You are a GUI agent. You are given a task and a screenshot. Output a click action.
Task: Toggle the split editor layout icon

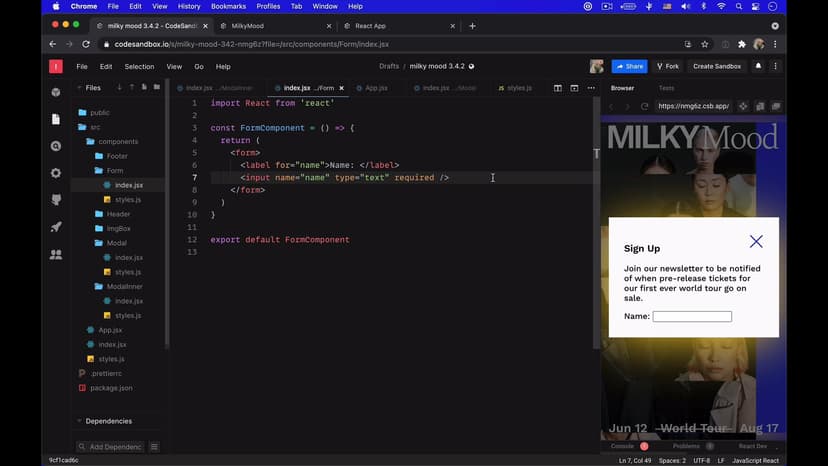[x=558, y=88]
